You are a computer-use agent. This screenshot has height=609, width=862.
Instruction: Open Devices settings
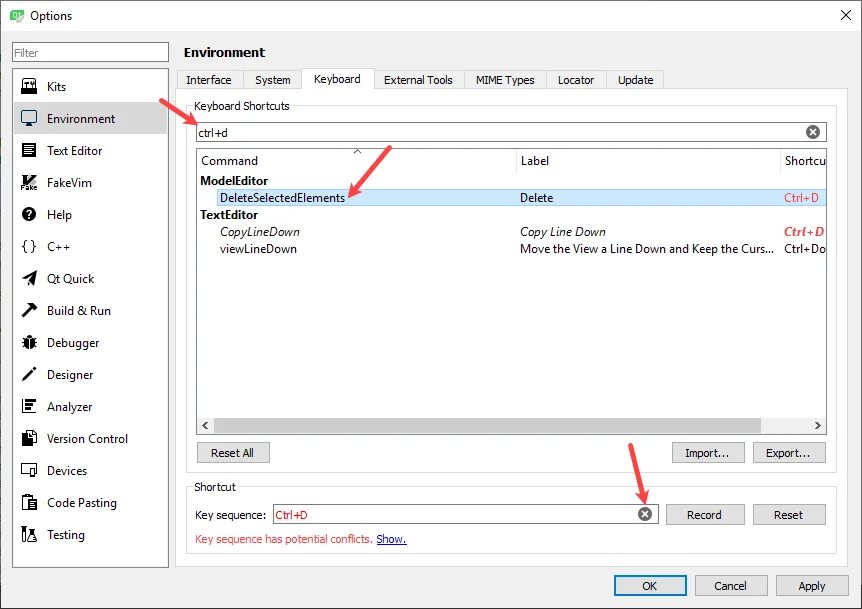[x=90, y=470]
